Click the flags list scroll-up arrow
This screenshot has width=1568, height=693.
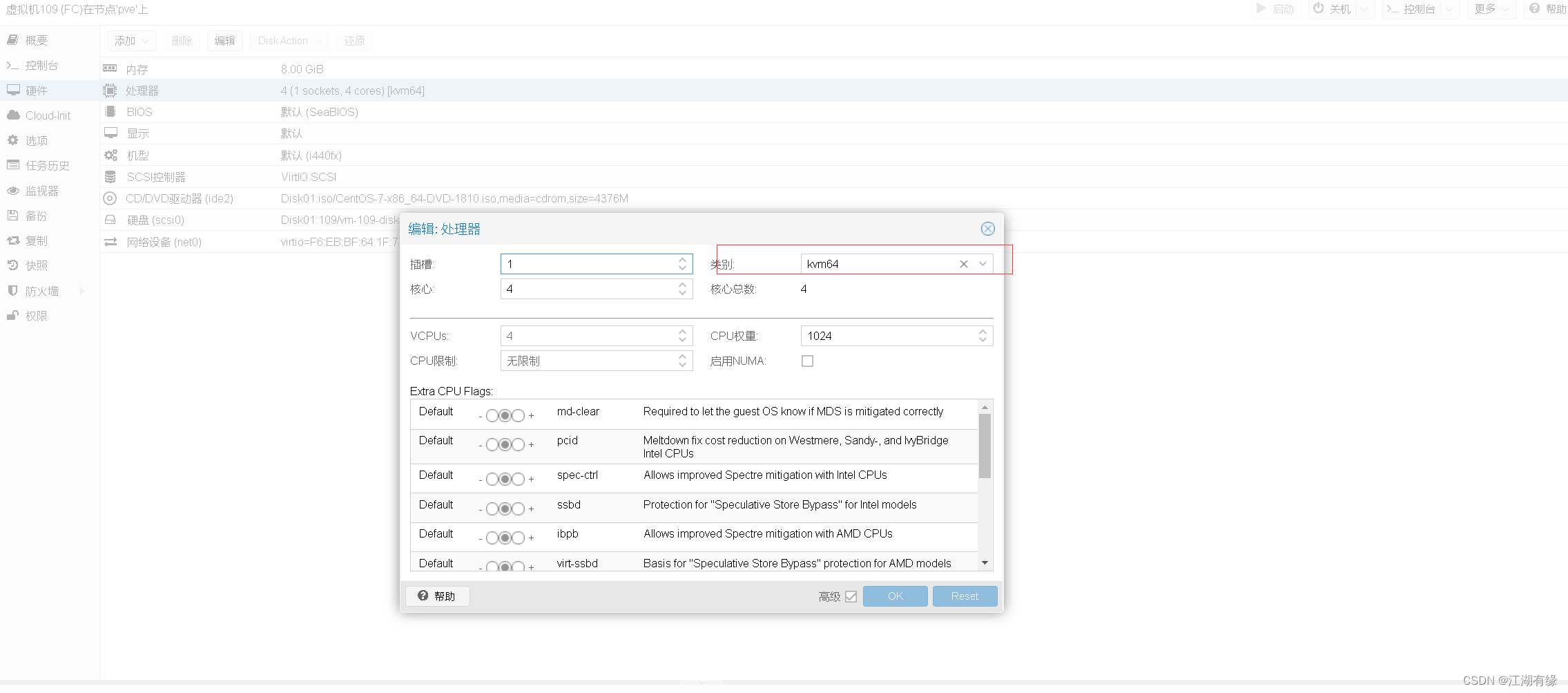coord(985,407)
